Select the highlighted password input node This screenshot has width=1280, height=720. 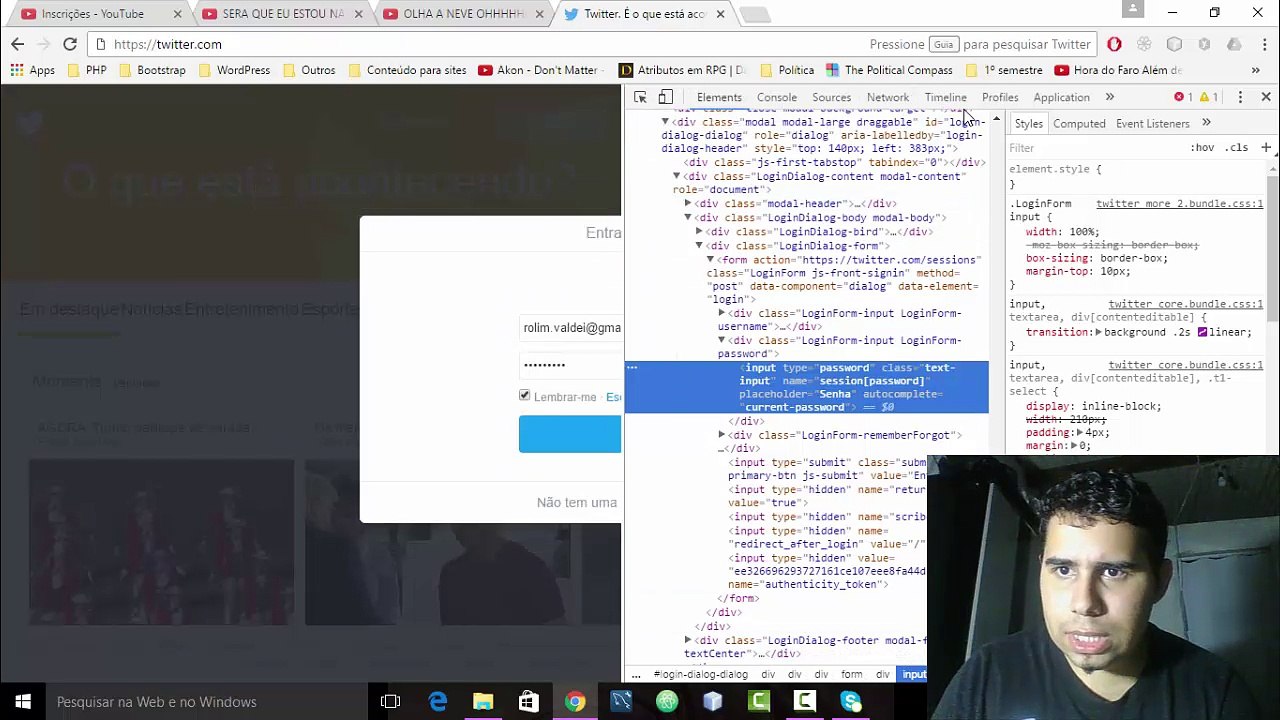pos(806,387)
